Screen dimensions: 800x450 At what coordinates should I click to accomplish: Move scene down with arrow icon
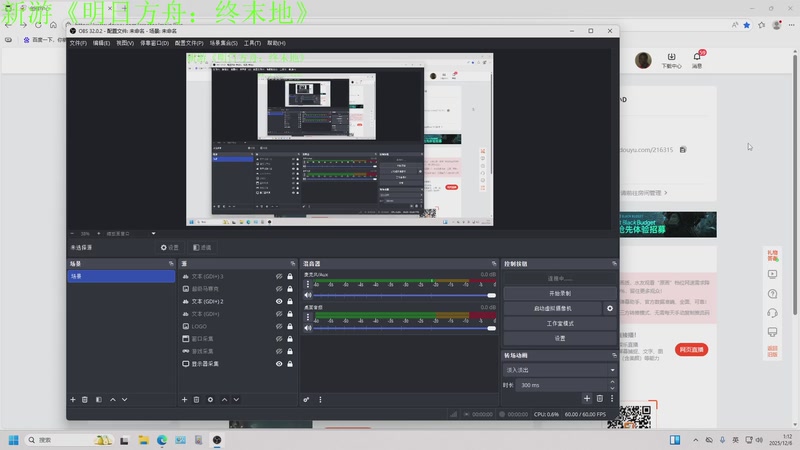(x=124, y=399)
